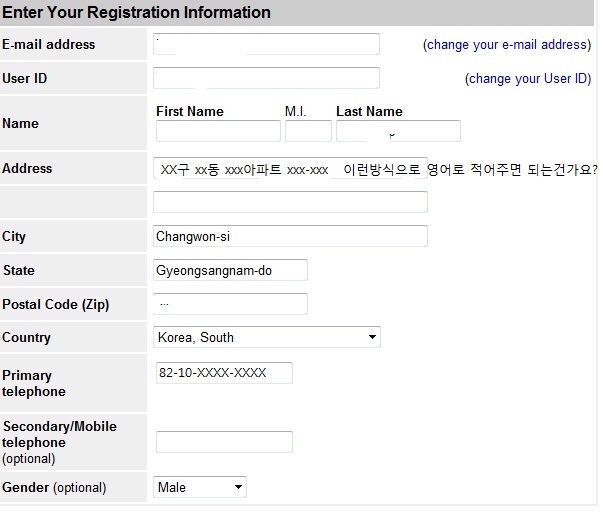This screenshot has height=517, width=603.
Task: Click the 'Primary telephone' label text
Action: [x=34, y=383]
